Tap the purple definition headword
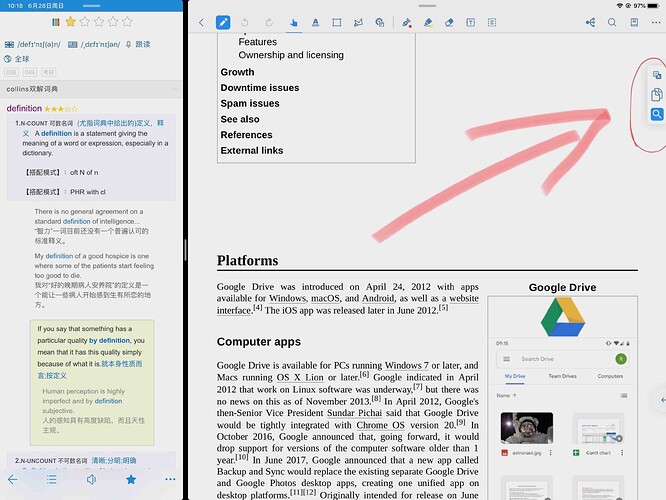 click(x=24, y=108)
